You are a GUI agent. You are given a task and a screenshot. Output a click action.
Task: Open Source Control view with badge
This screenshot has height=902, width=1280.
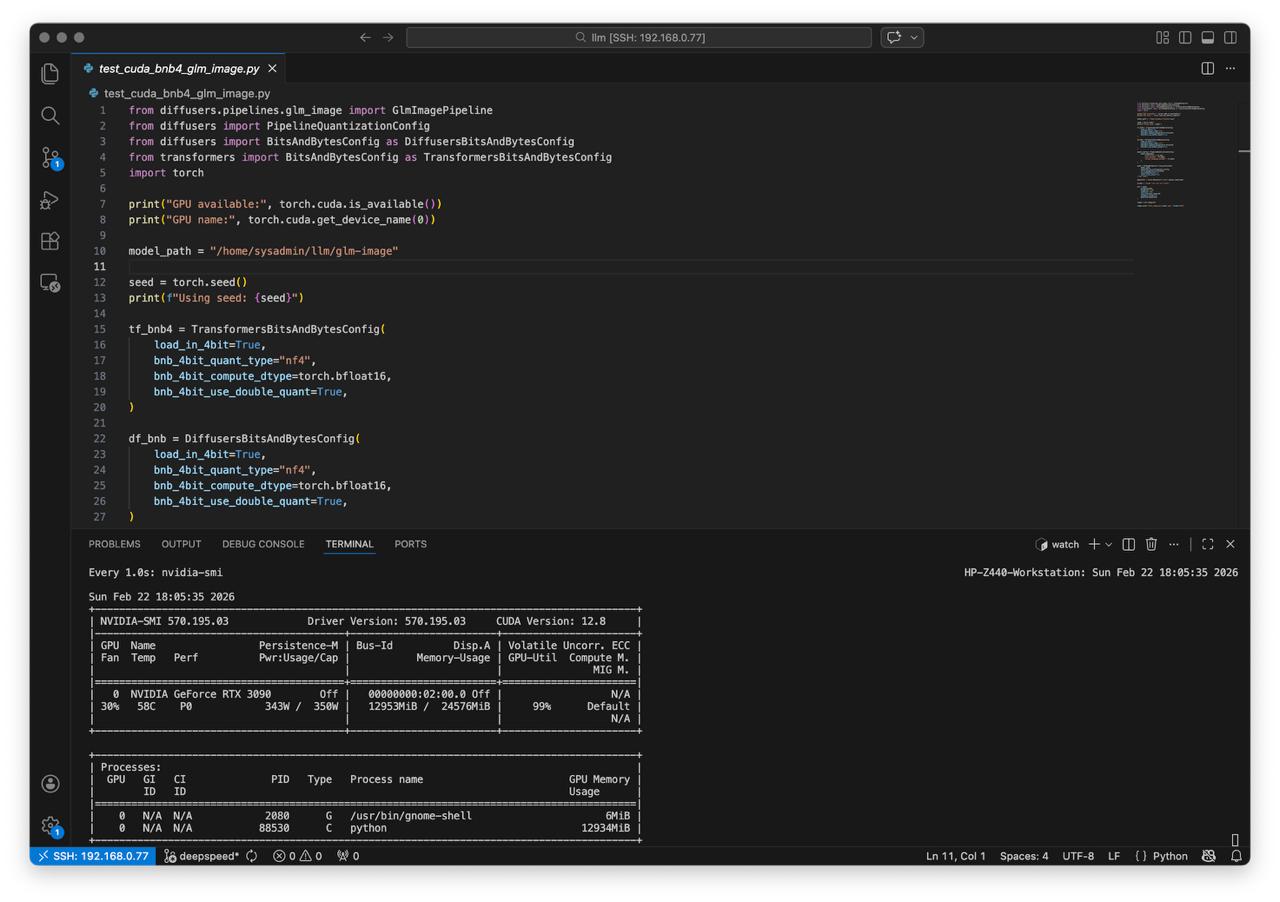click(x=50, y=157)
